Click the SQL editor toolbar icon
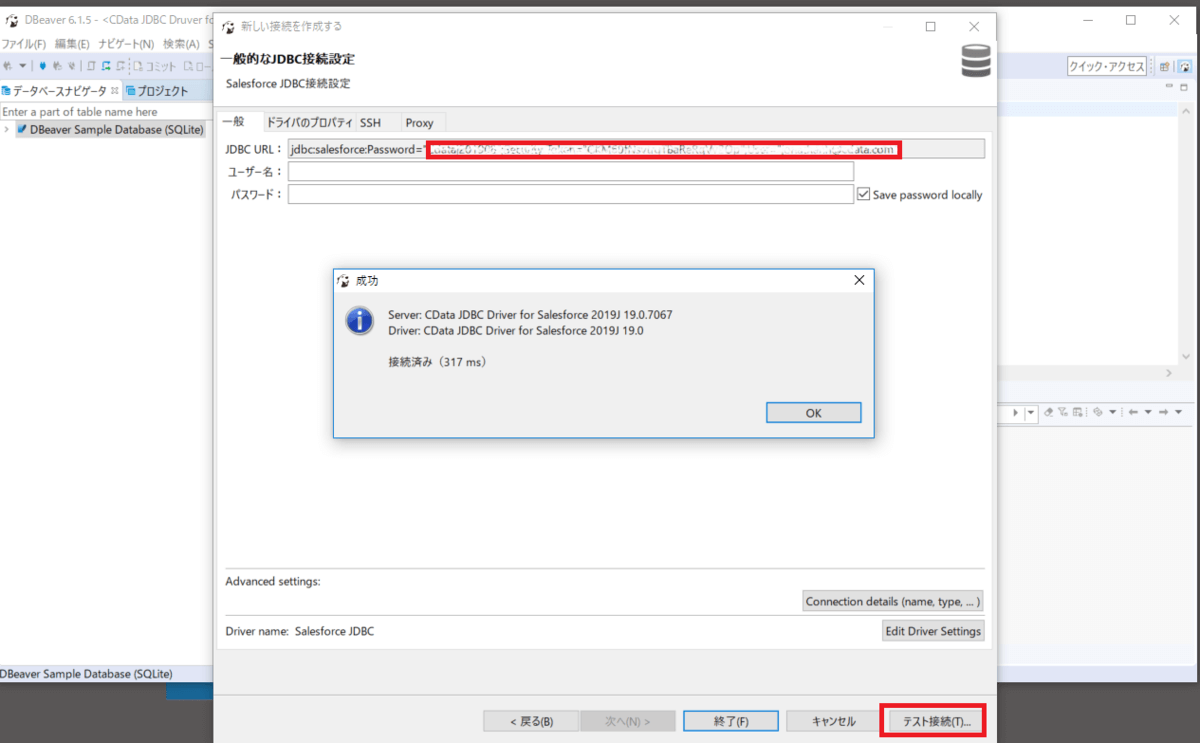The width and height of the screenshot is (1200, 743). (91, 66)
